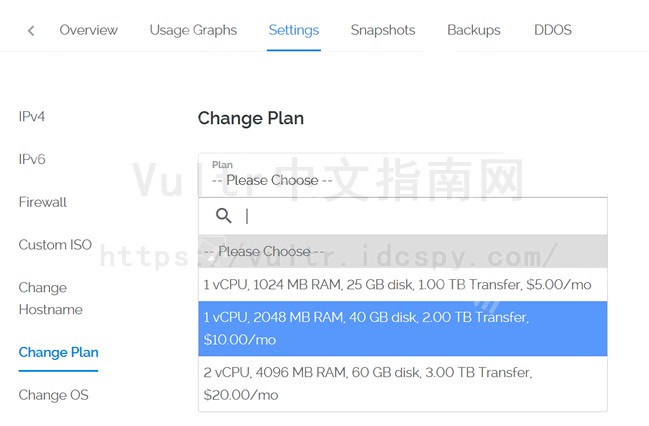Switch to the Usage Graphs tab
Viewport: 649px width, 426px height.
(193, 30)
